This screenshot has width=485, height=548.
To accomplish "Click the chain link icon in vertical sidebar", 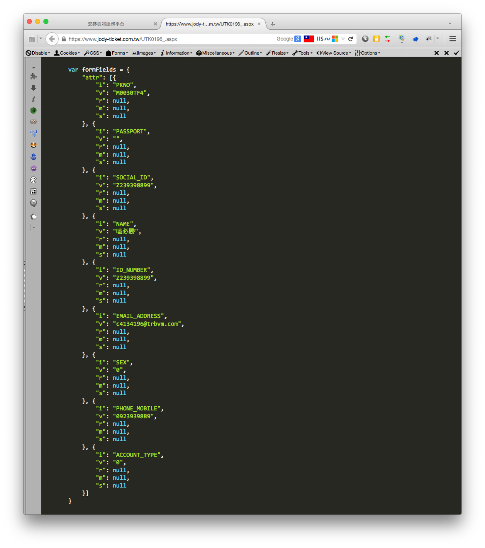I will (34, 122).
